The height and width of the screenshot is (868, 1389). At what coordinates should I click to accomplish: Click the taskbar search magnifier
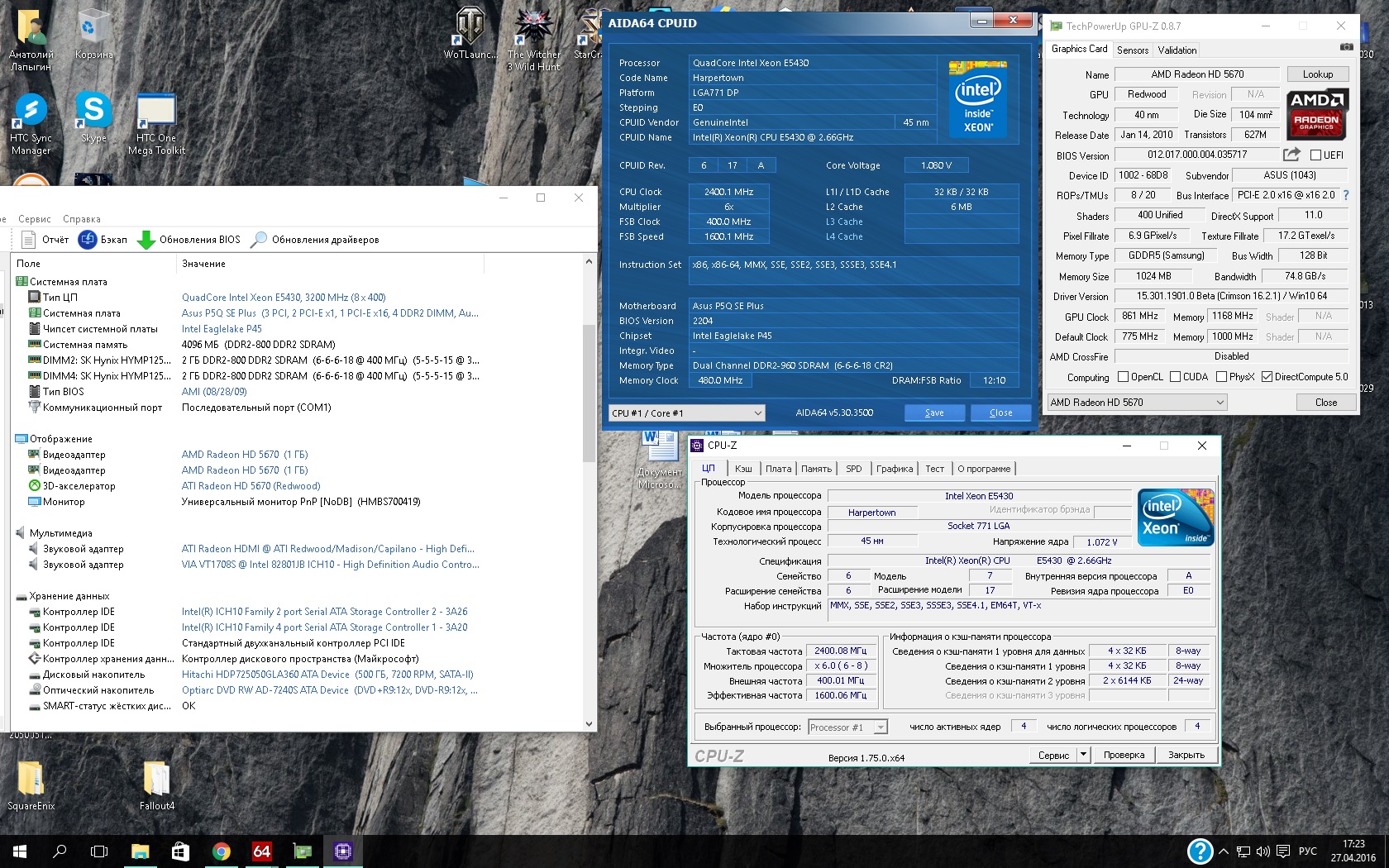[60, 851]
